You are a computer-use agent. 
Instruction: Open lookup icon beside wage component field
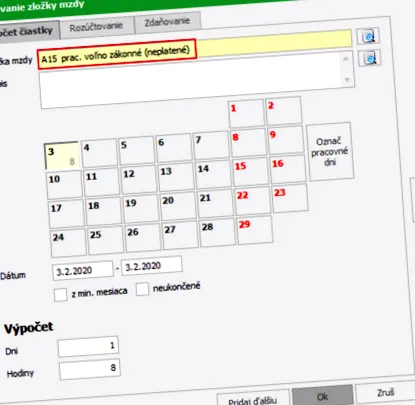368,36
